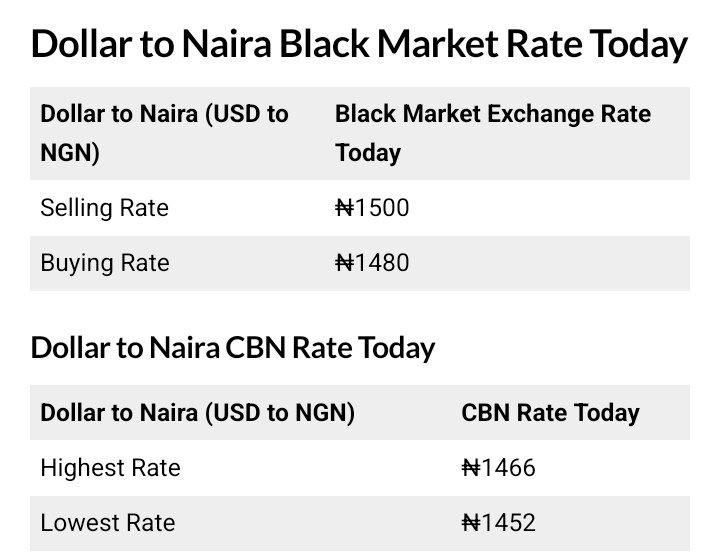
Task: Click the 'Dollar to Naira Black Market Rate Today' heading
Action: tap(359, 44)
